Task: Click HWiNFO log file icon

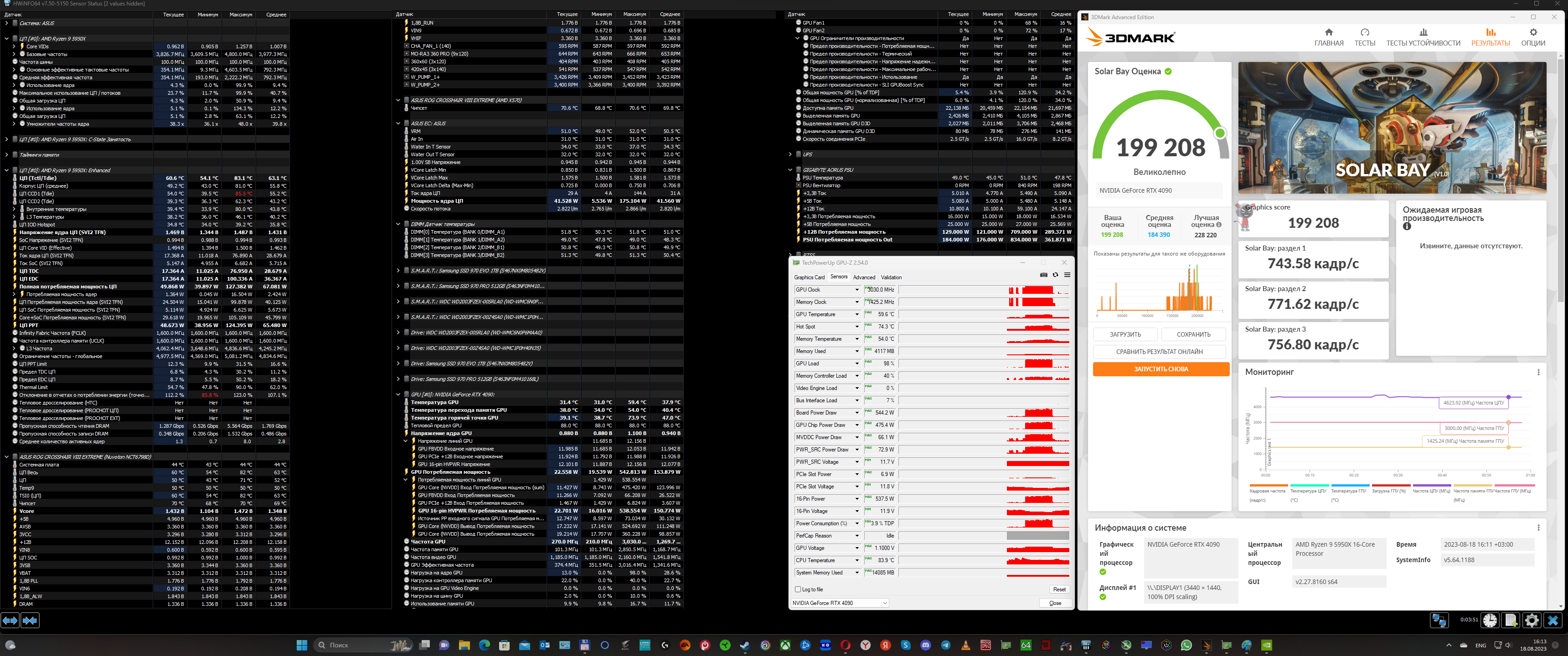Action: point(1511,620)
